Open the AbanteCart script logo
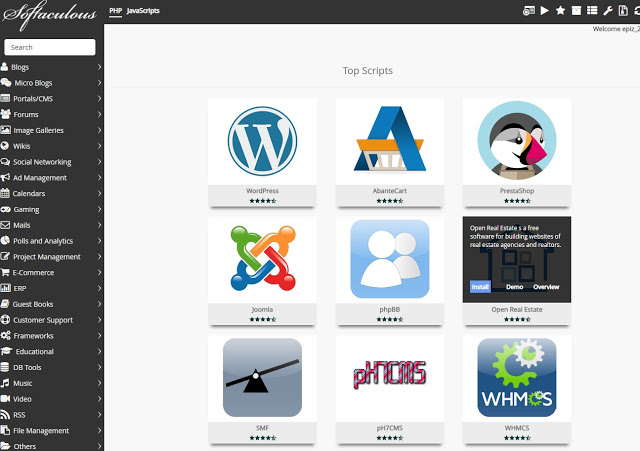Screen dimensions: 640x451 (390, 139)
